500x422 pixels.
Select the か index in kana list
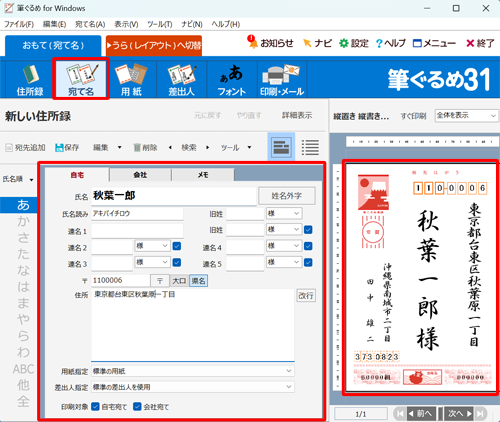coord(23,221)
